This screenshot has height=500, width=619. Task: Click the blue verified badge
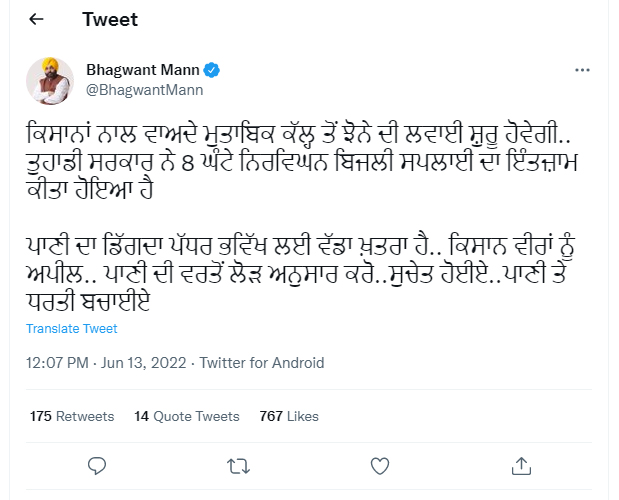213,71
